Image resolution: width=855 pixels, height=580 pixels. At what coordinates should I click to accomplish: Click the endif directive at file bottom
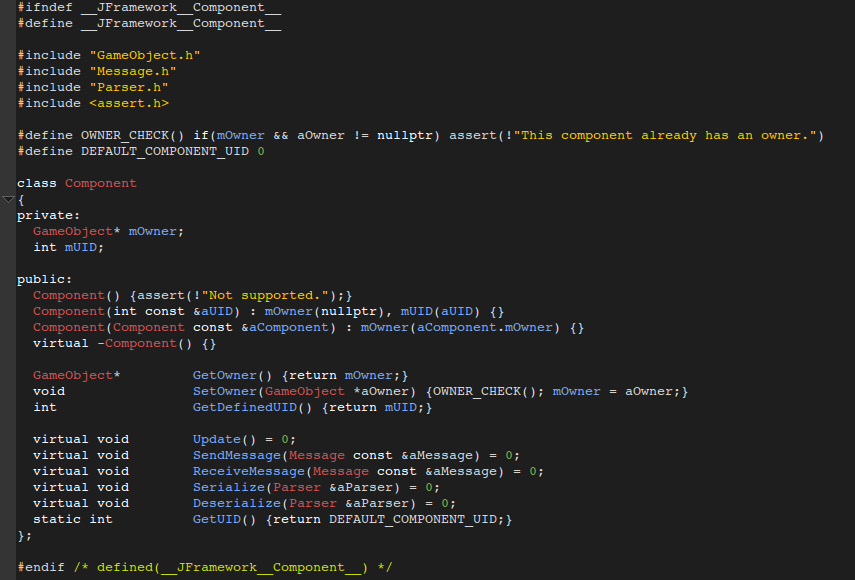click(x=38, y=567)
